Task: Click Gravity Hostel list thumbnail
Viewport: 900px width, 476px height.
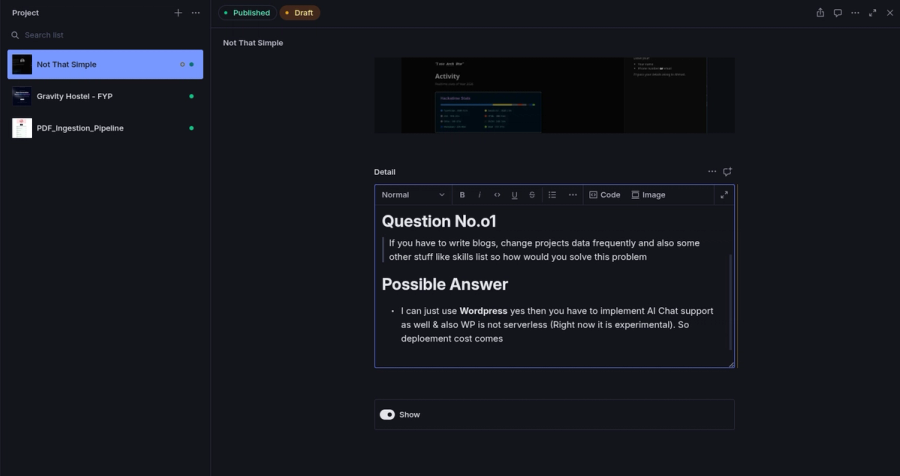Action: pyautogui.click(x=22, y=96)
